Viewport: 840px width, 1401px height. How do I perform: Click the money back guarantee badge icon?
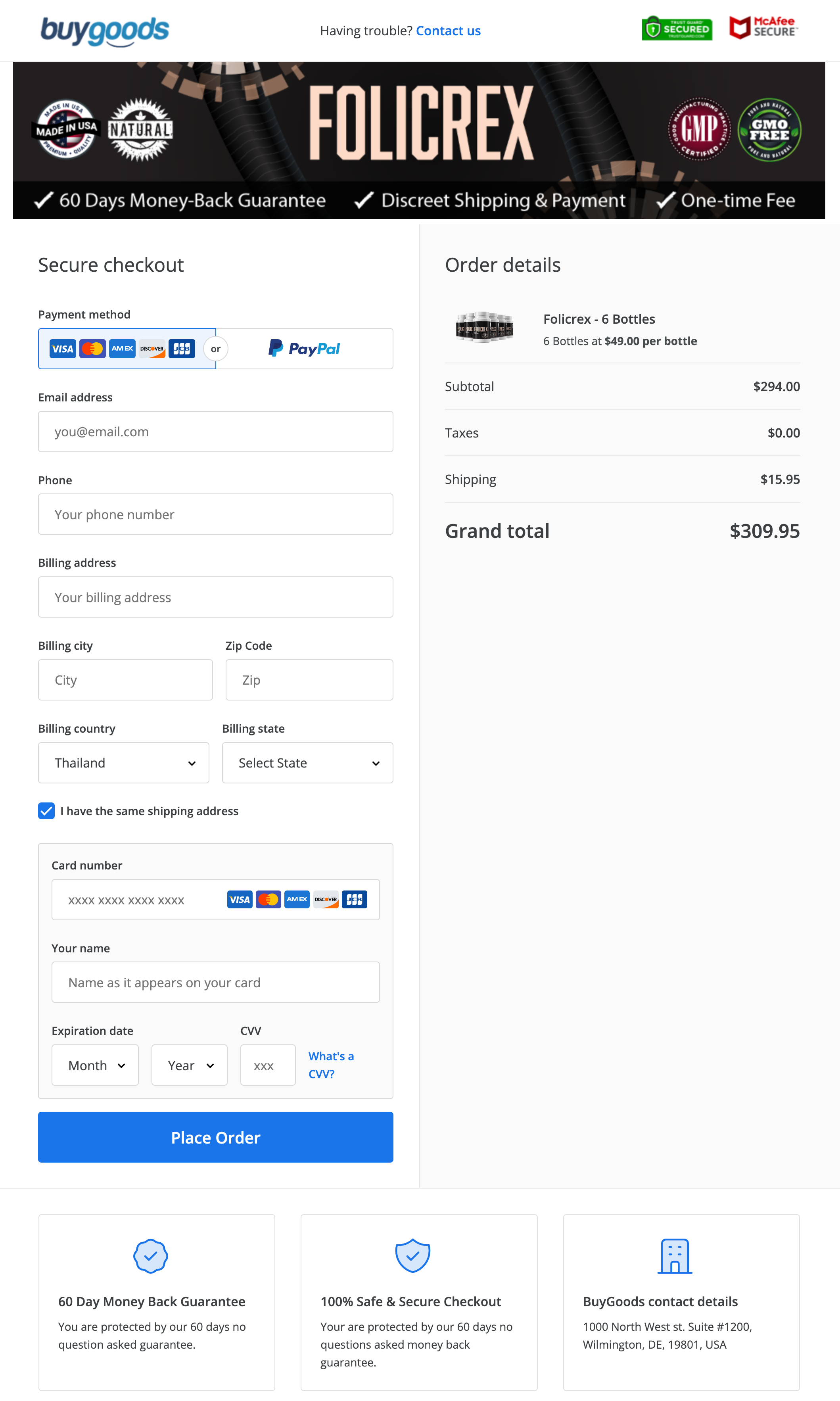click(x=151, y=1256)
